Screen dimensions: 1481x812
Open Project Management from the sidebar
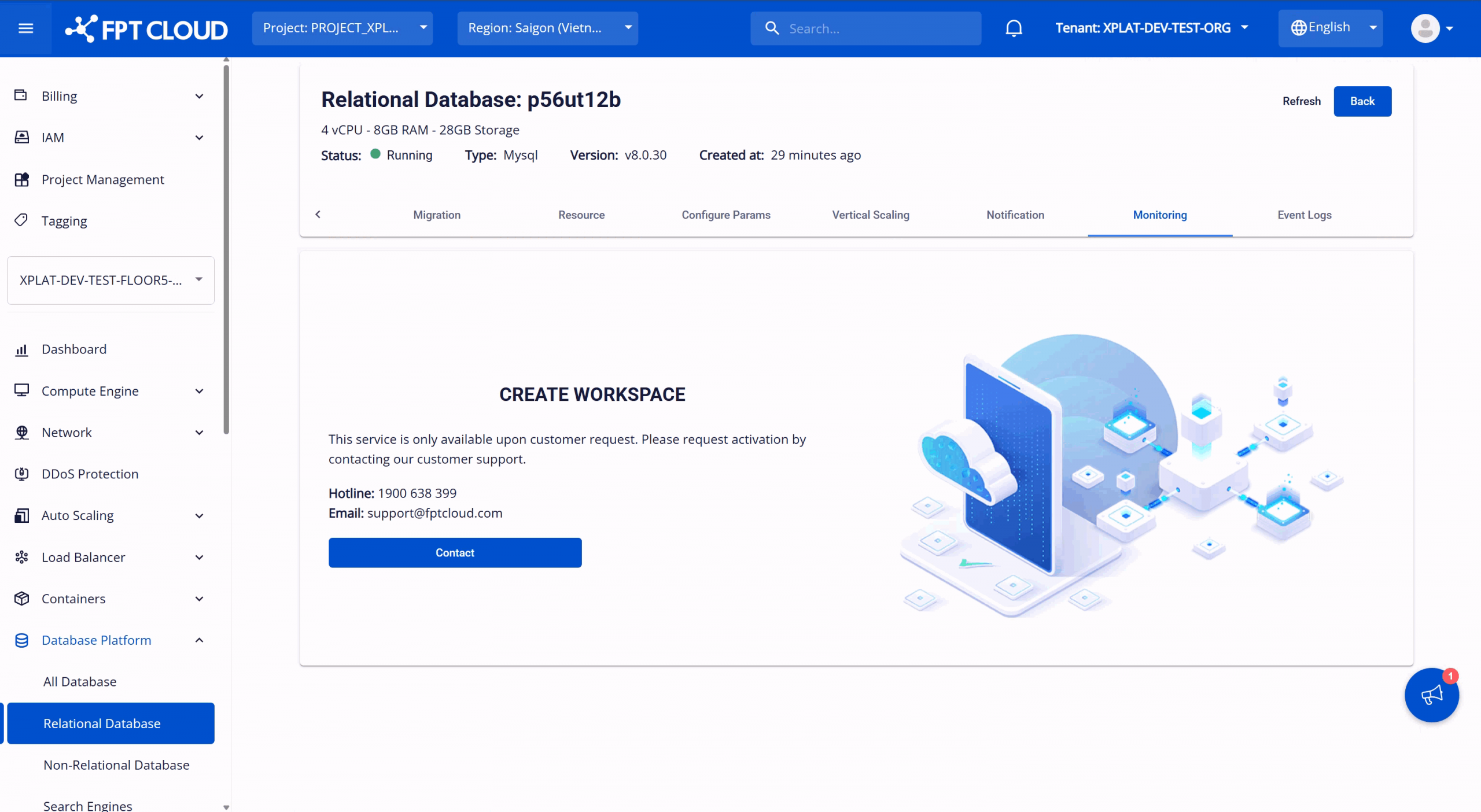(102, 179)
